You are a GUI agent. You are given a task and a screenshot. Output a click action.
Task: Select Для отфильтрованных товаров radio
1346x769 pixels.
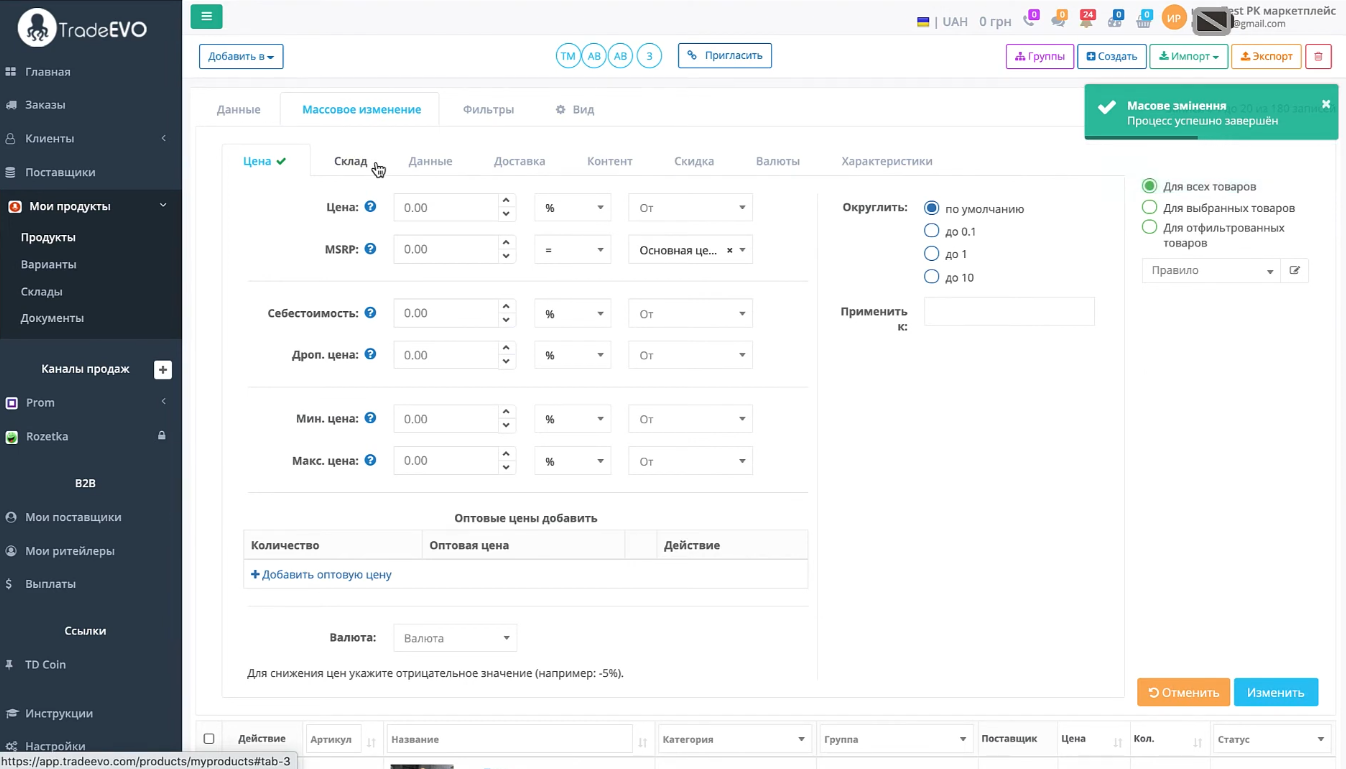tap(1149, 227)
